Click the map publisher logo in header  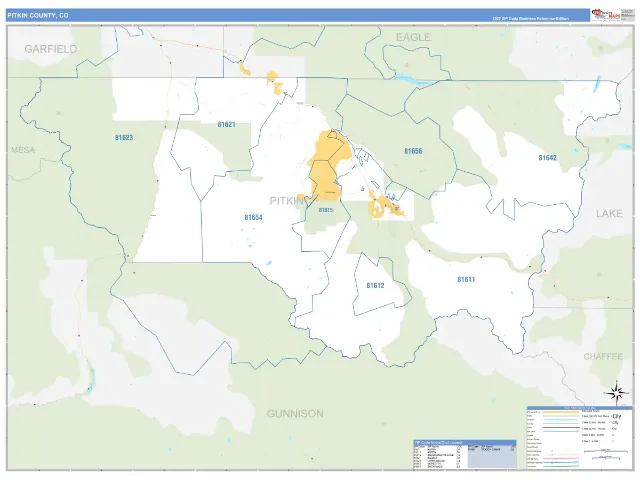607,15
